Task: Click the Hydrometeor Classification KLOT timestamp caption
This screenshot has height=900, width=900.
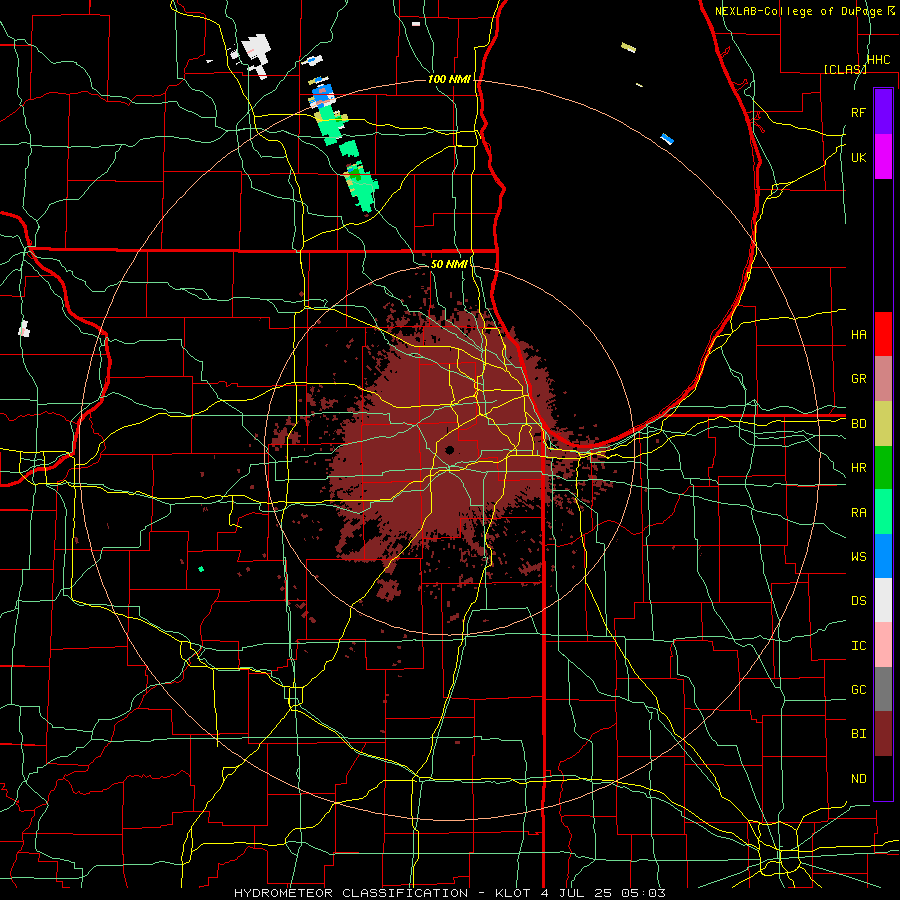Action: 450,893
